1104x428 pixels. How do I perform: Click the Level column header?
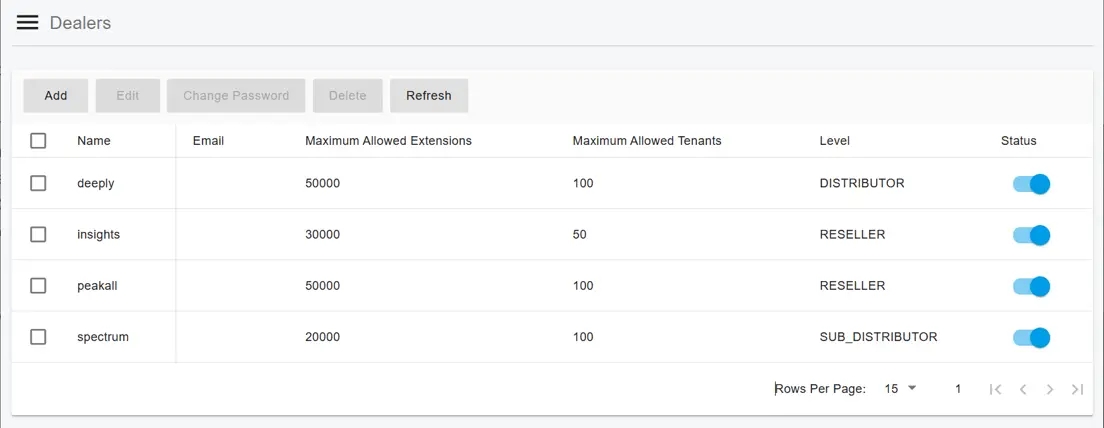(834, 141)
